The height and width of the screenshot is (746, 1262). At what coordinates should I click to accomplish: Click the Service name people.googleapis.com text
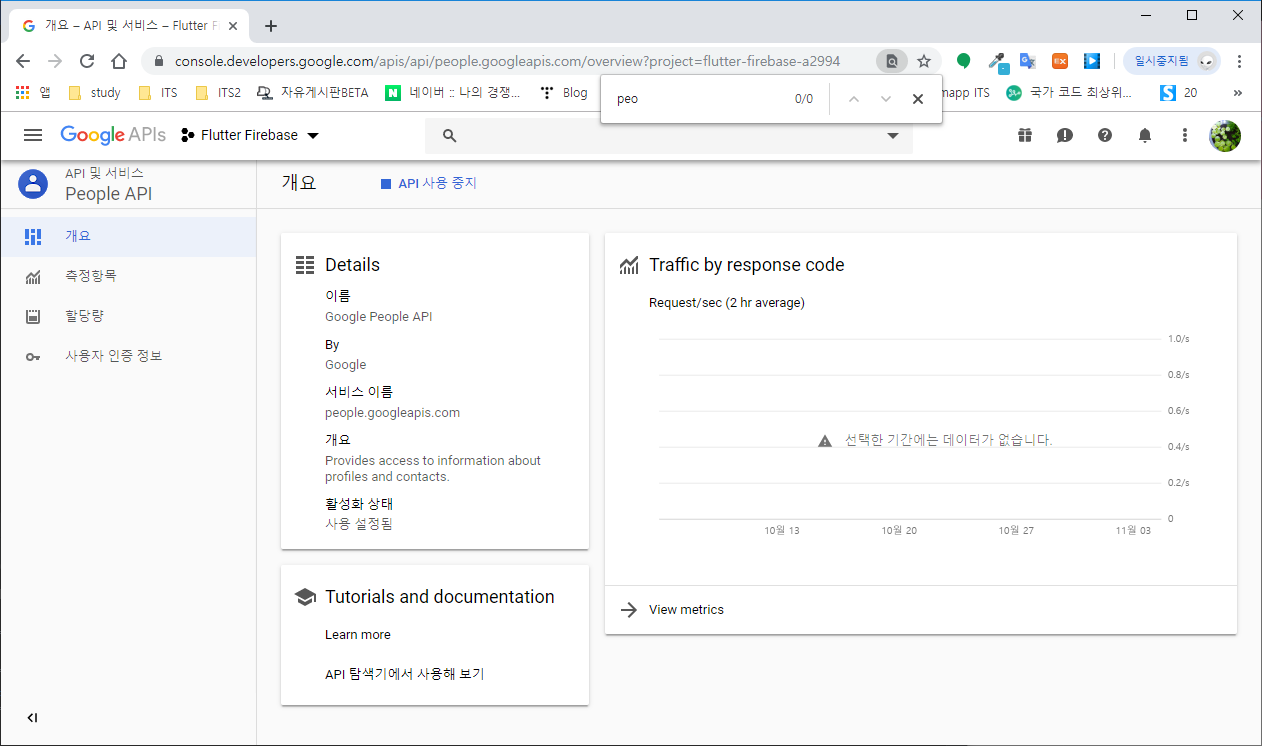[x=392, y=413]
